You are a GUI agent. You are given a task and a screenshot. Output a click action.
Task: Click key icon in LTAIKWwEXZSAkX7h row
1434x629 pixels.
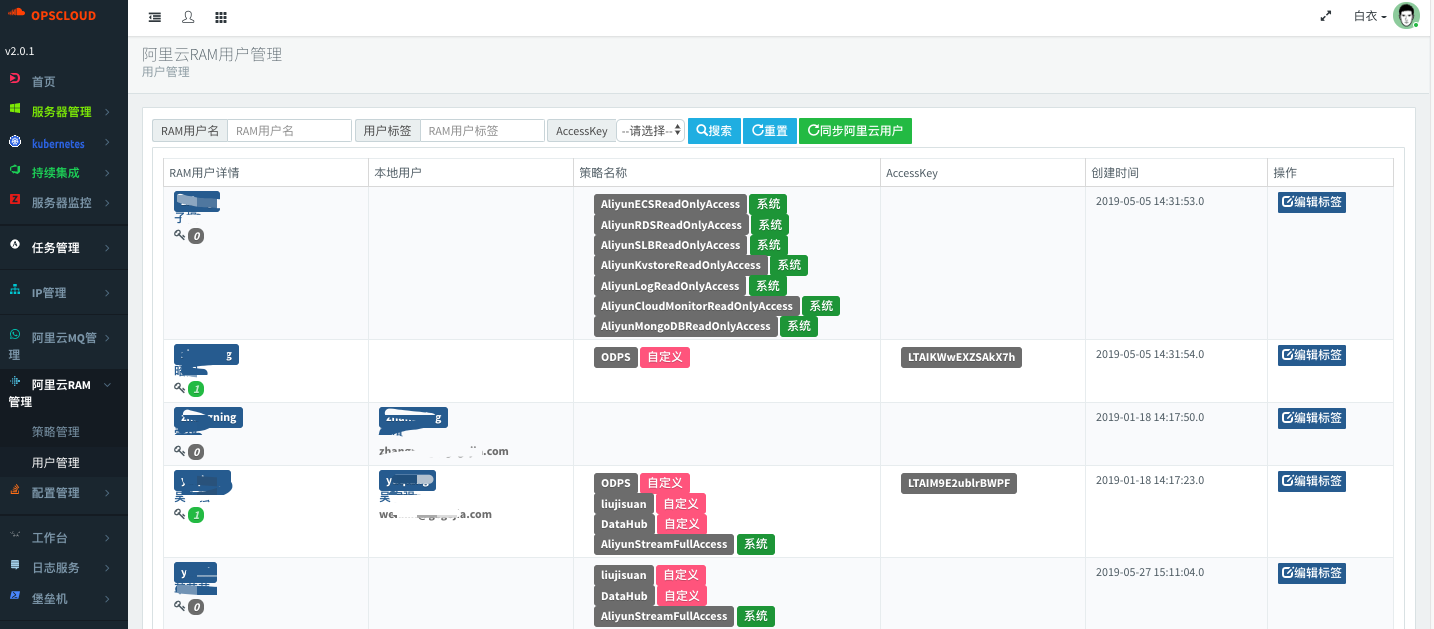(x=180, y=388)
